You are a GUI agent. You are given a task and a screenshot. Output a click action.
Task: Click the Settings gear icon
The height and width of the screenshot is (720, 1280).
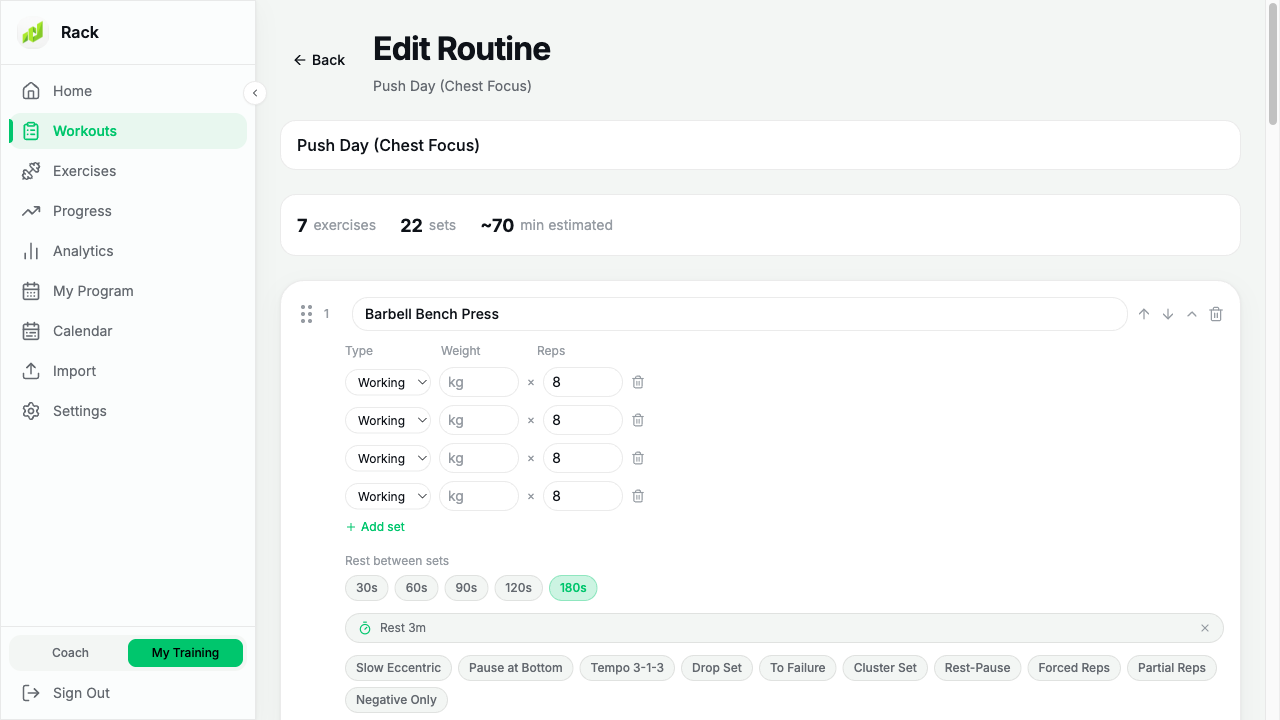pos(31,411)
